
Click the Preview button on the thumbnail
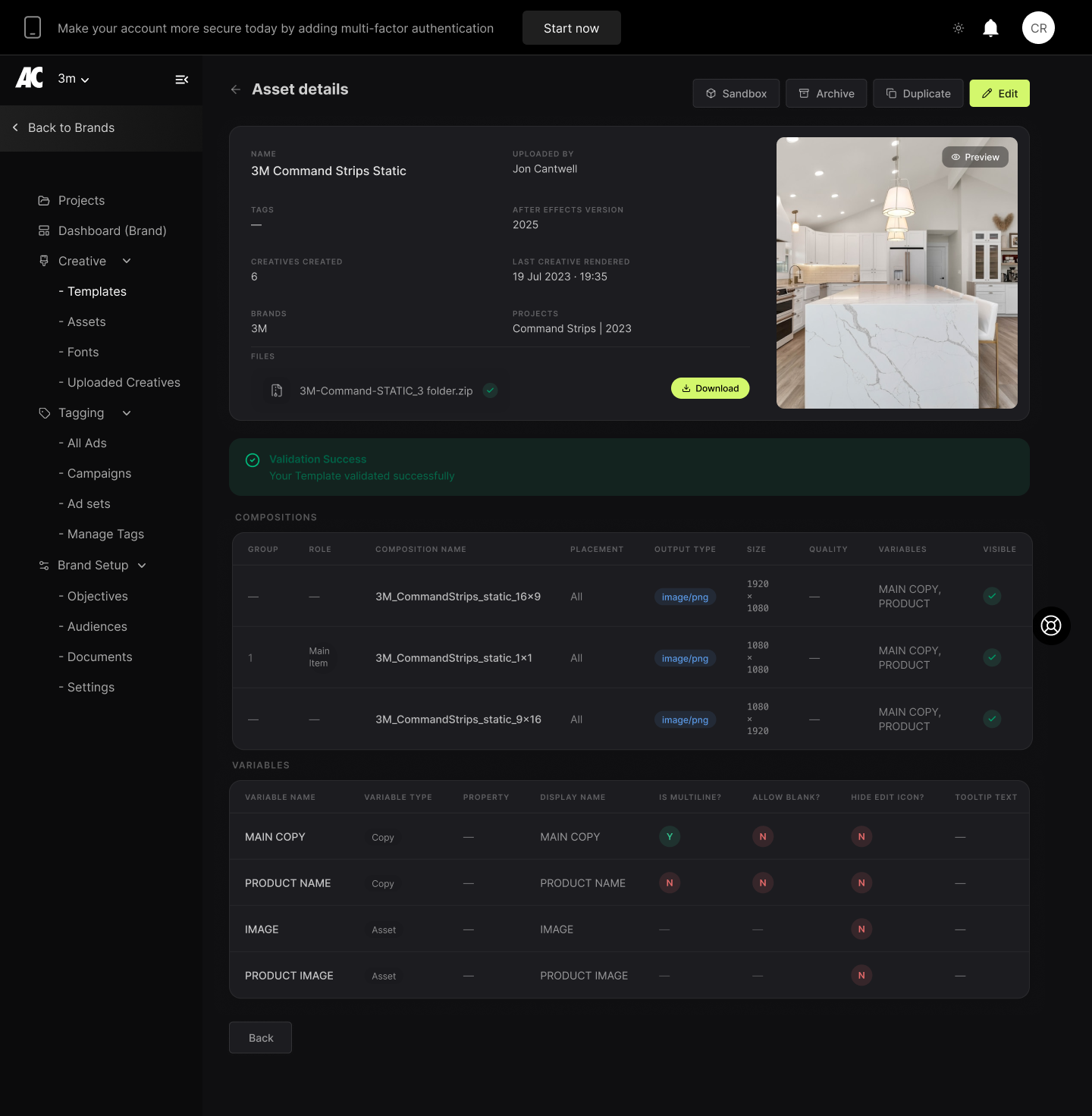[974, 157]
